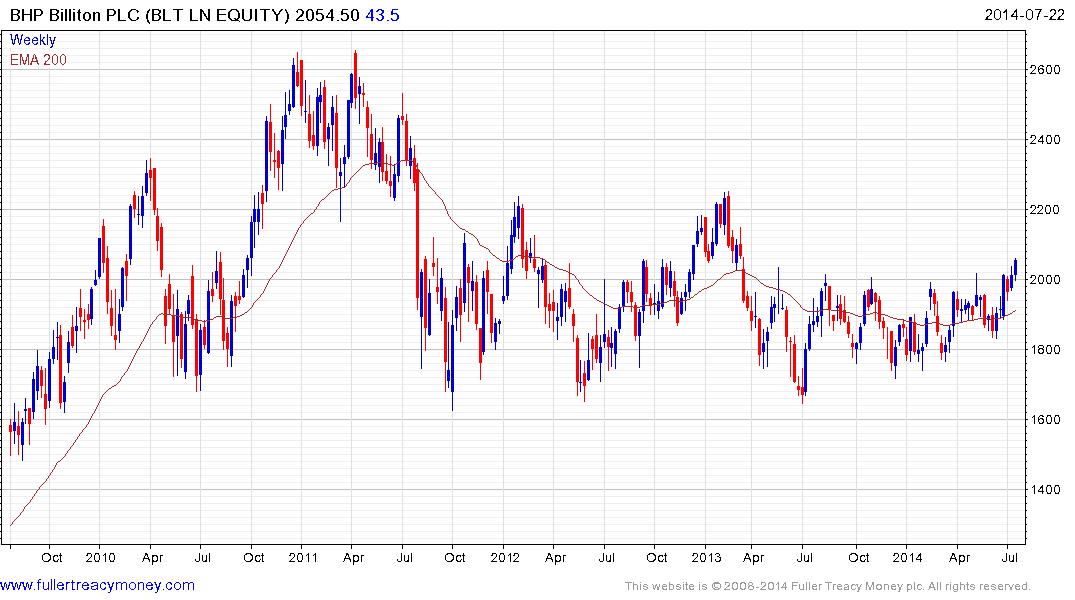Click the 2200 price axis label

[1046, 210]
